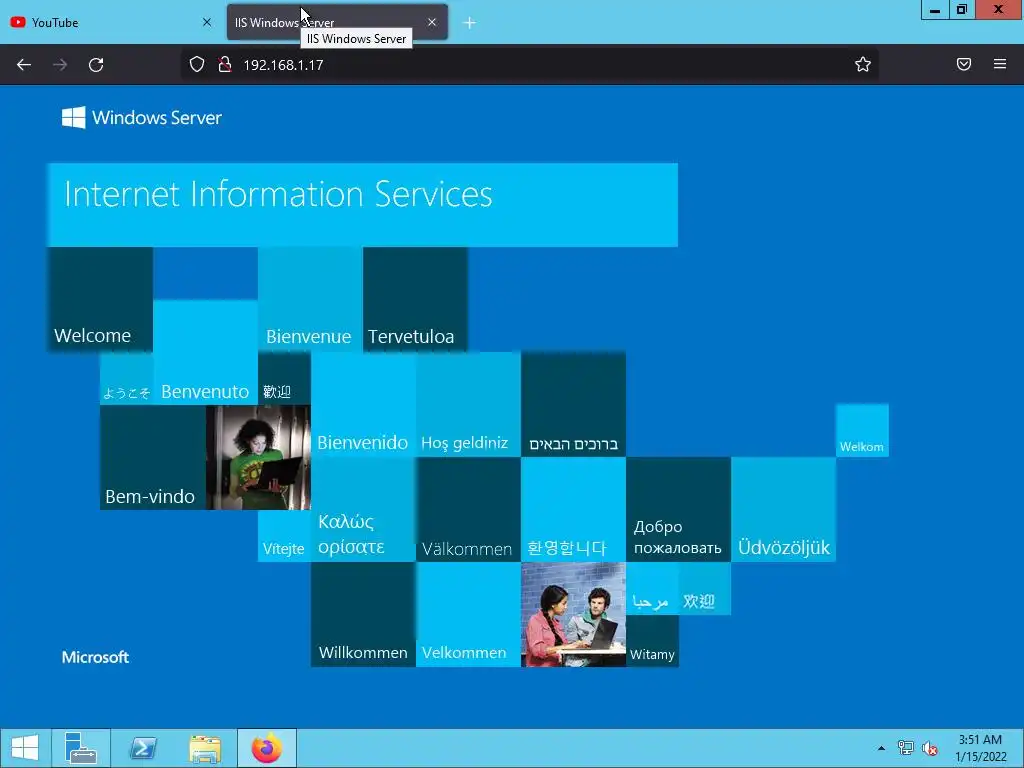Image resolution: width=1024 pixels, height=768 pixels.
Task: Open File Explorer from the taskbar
Action: (204, 748)
